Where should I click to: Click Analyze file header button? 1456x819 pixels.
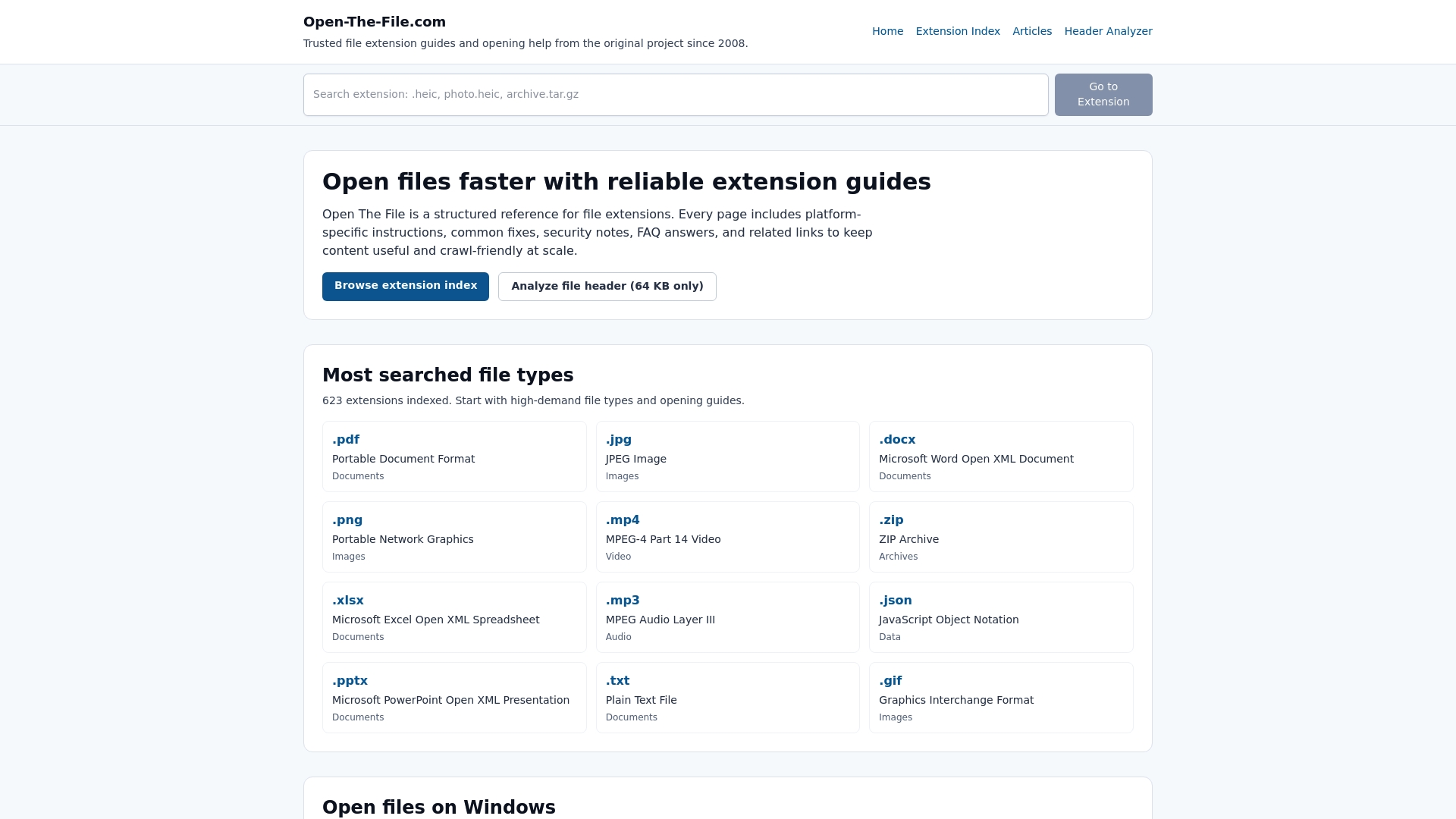[607, 286]
